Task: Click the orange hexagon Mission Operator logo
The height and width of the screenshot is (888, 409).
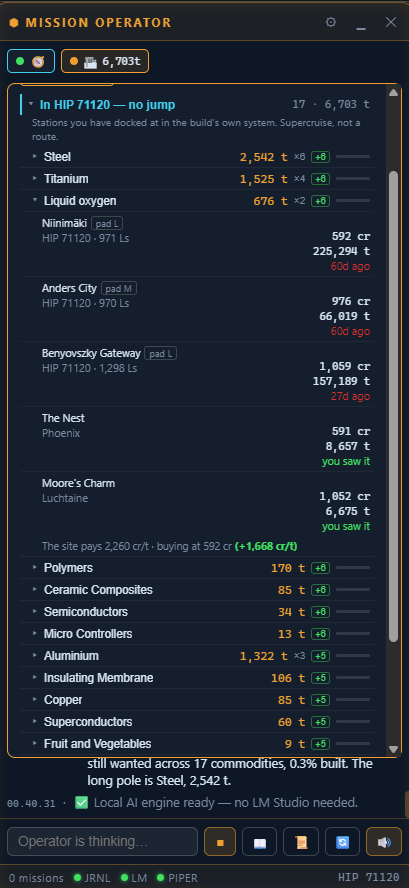Action: click(x=14, y=23)
